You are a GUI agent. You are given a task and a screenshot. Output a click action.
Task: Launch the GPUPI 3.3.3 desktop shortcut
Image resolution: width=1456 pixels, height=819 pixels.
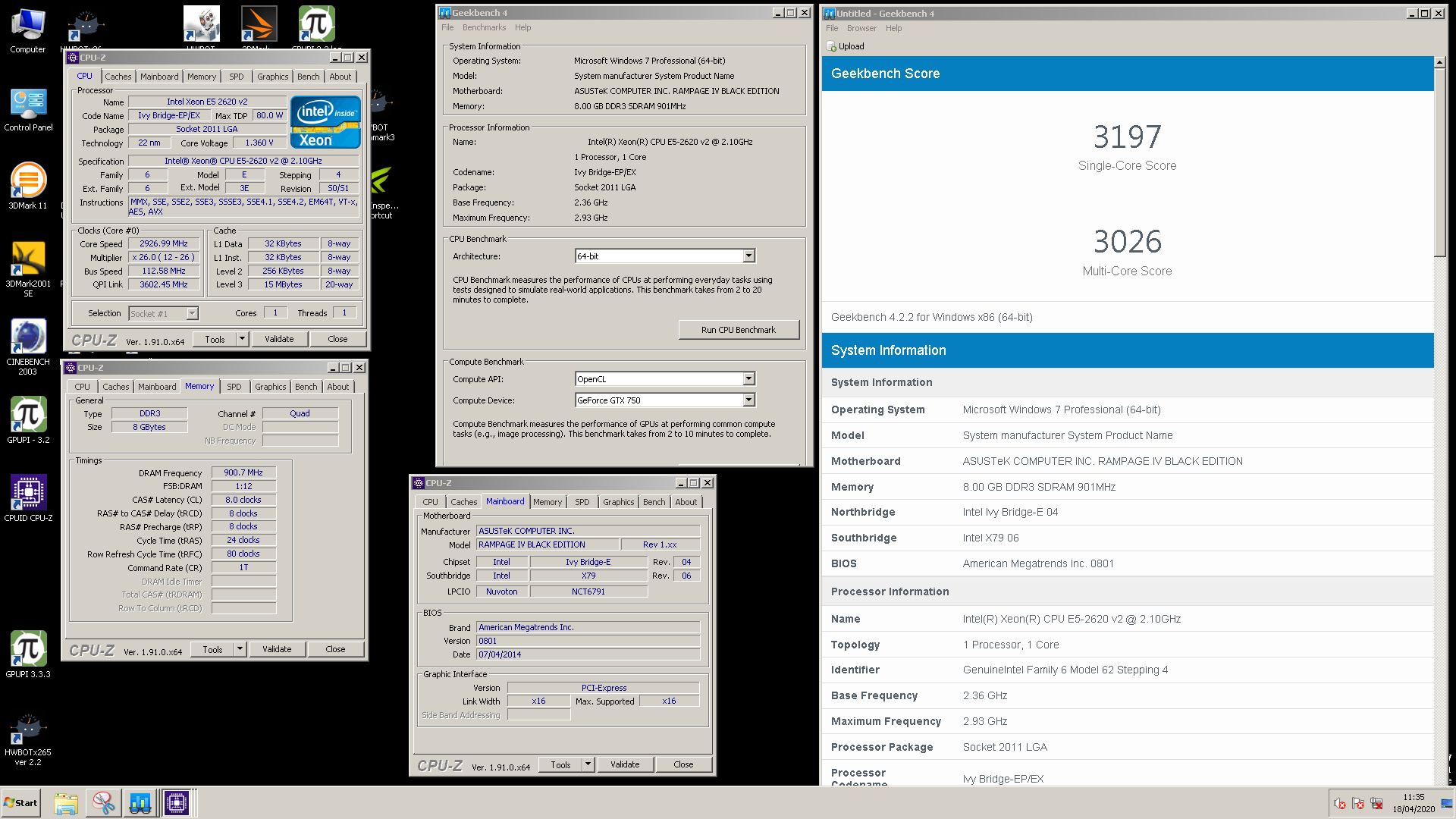click(28, 654)
